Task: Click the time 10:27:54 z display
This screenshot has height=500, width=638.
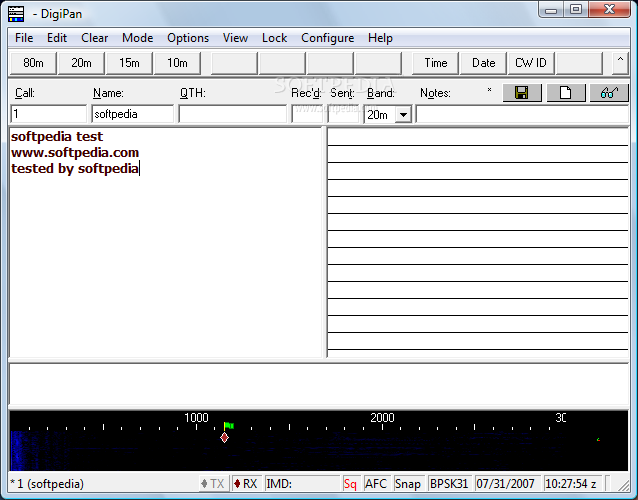Action: (573, 484)
